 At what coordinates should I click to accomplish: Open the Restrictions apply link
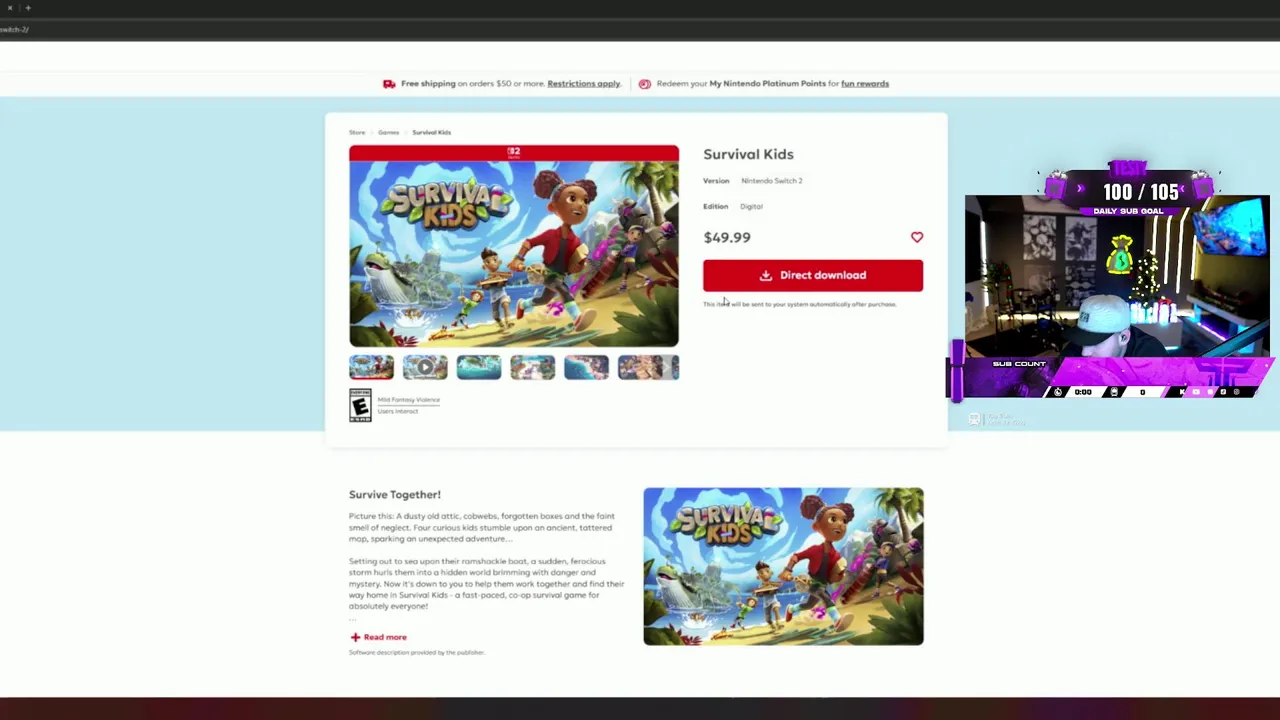coord(584,84)
